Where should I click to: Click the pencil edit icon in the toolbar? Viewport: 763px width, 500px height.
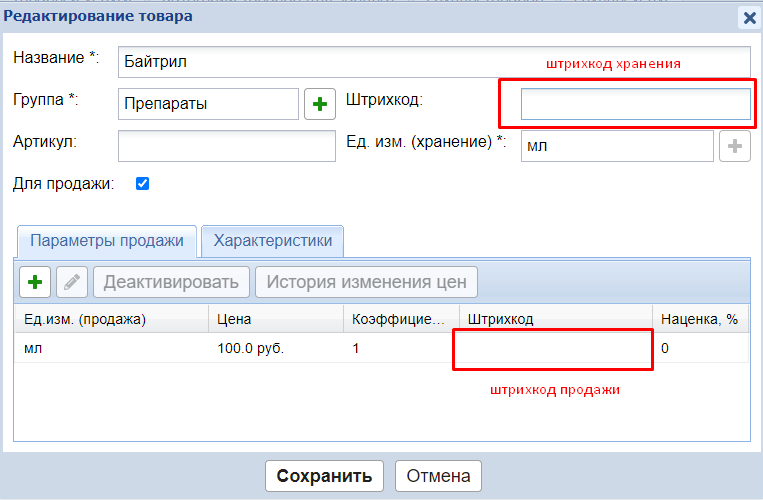click(71, 282)
